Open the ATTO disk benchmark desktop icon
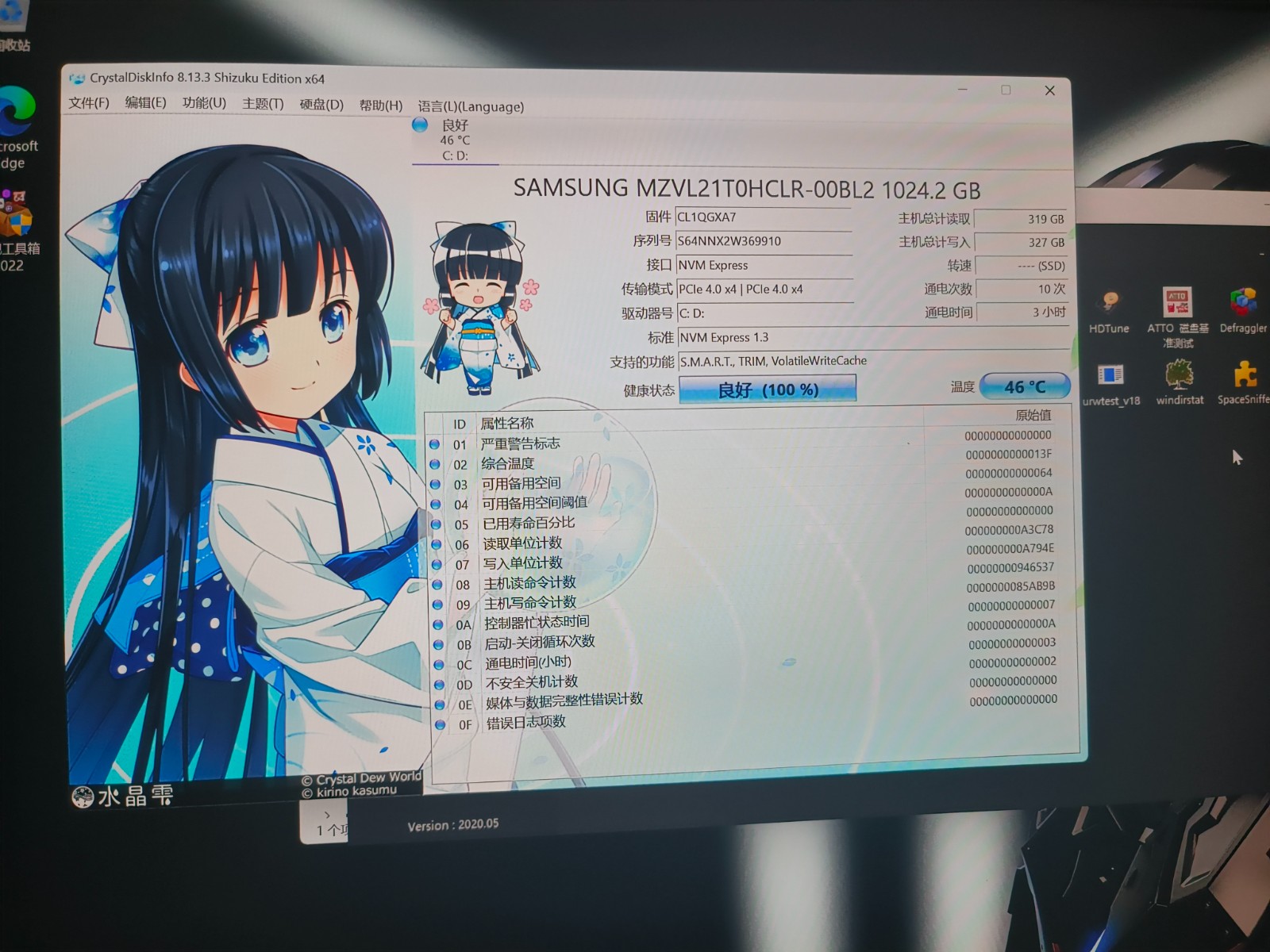Screen dimensions: 1270x952 click(x=1178, y=317)
